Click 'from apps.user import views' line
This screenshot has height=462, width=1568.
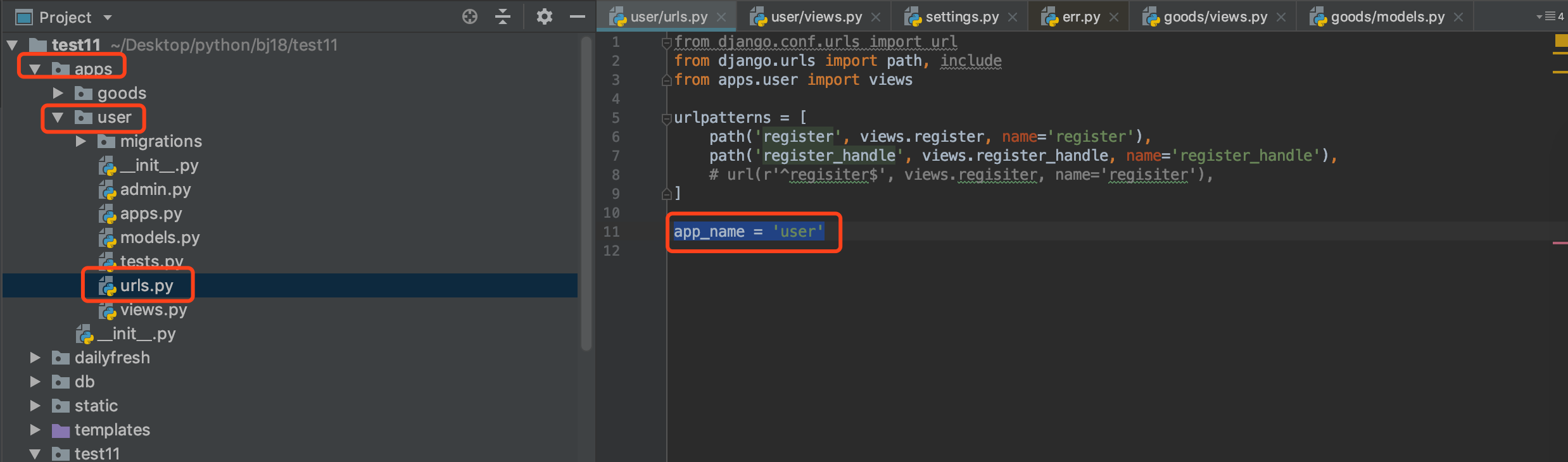[793, 80]
